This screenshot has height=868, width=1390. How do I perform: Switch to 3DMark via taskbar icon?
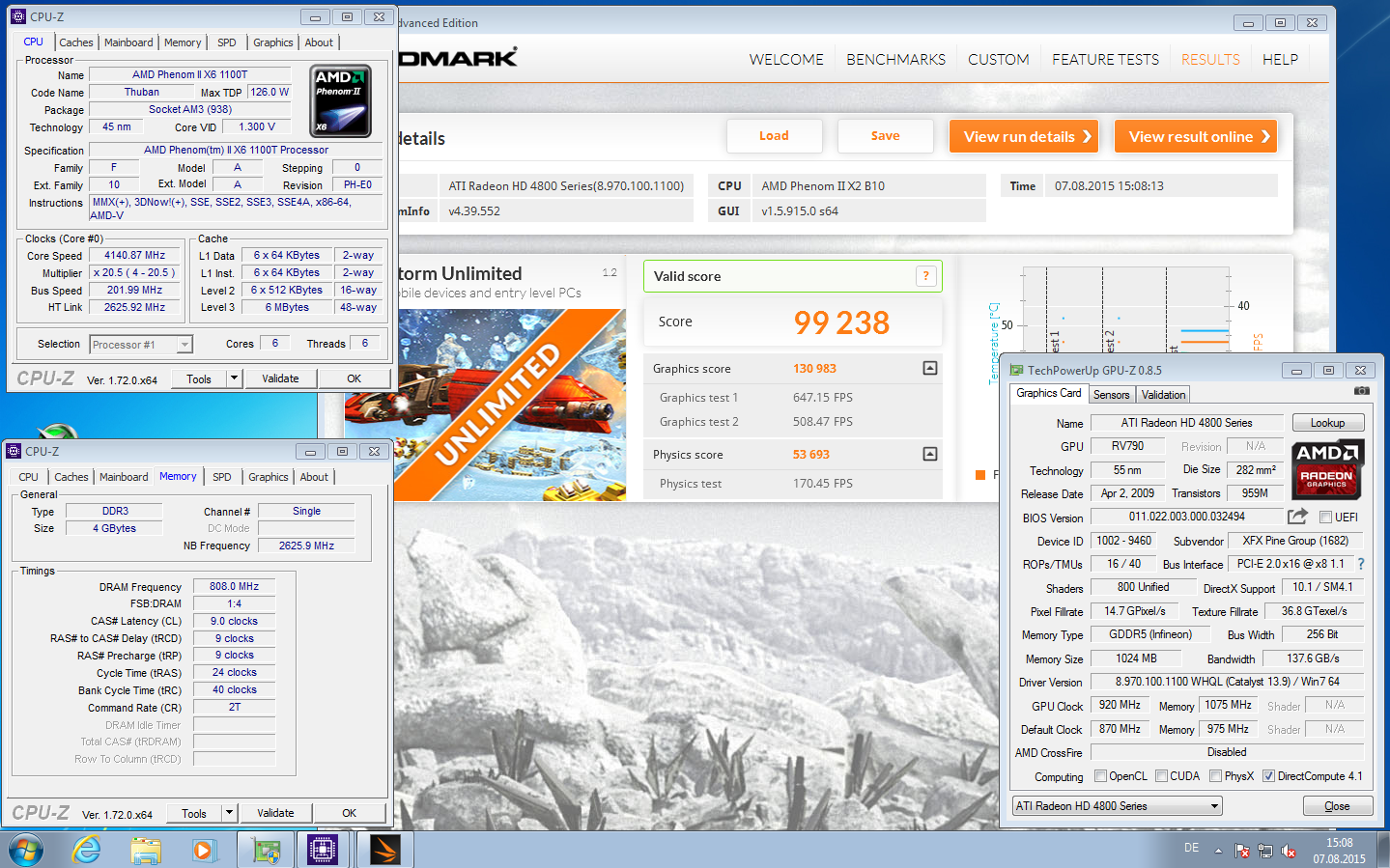(384, 850)
